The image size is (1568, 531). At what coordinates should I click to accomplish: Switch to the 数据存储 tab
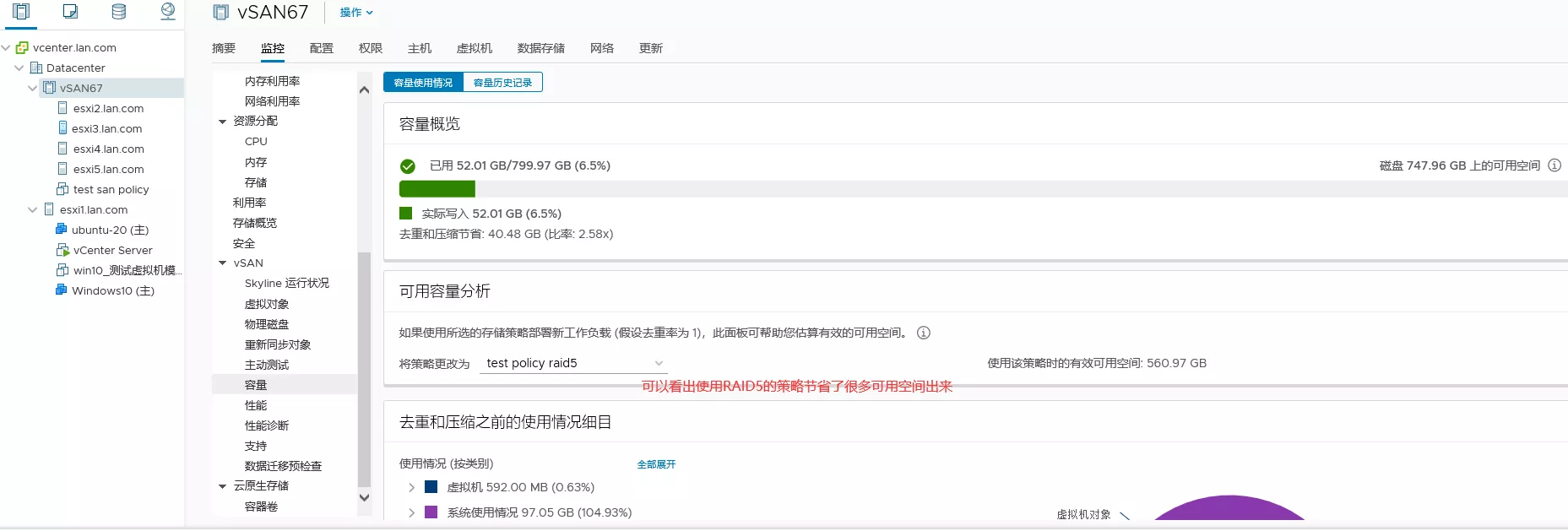coord(540,48)
